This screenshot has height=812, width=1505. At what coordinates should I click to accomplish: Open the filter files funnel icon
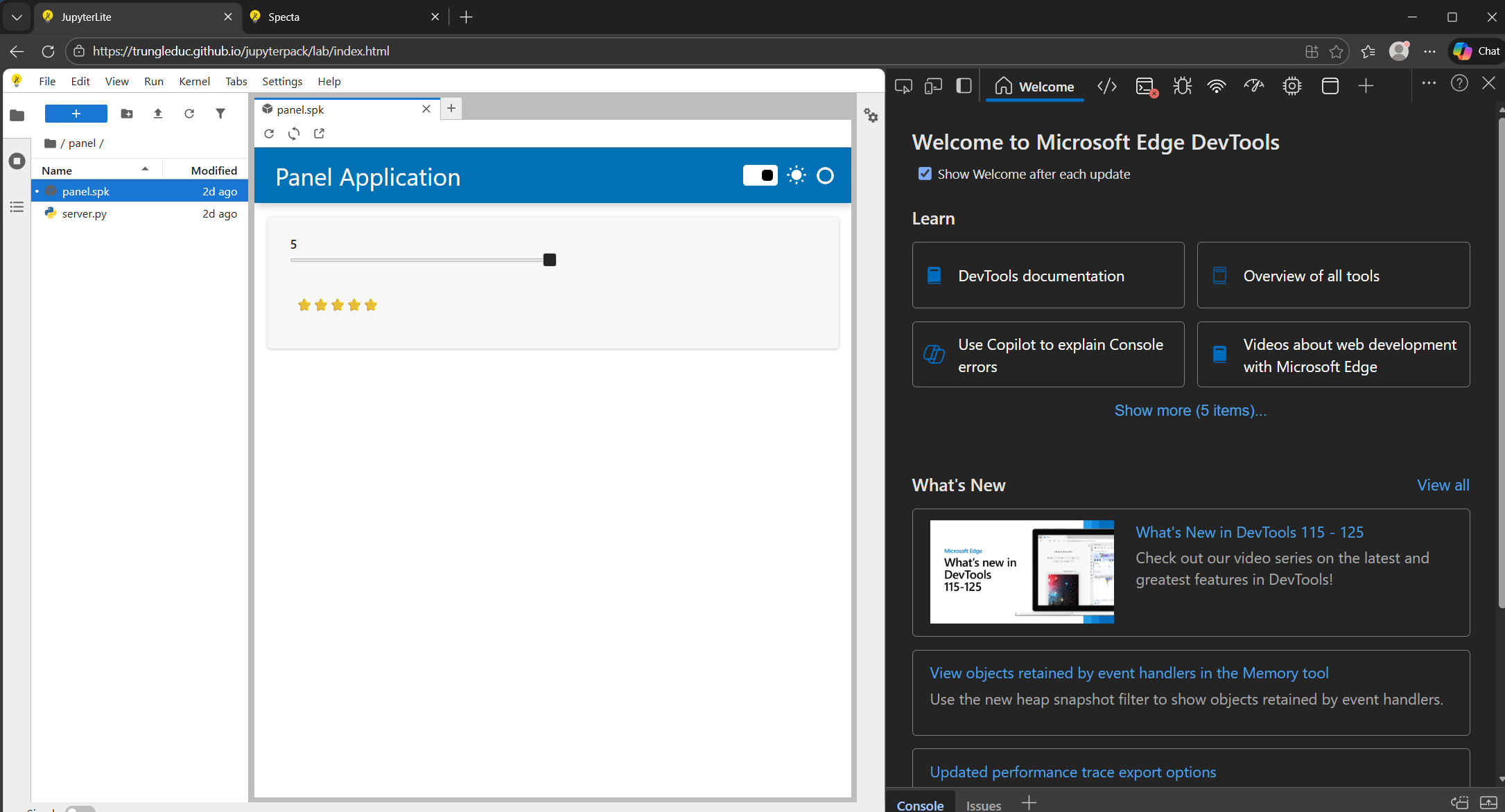point(220,114)
